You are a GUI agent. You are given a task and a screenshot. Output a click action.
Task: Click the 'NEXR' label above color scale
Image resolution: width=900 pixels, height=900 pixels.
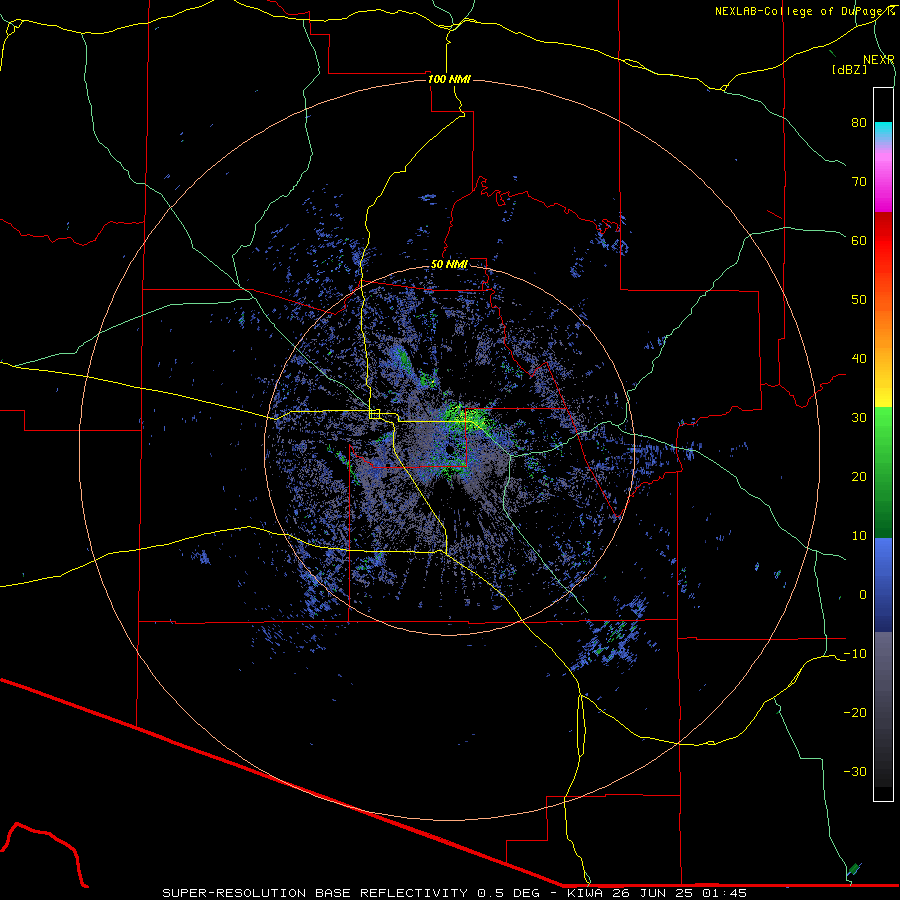point(879,60)
